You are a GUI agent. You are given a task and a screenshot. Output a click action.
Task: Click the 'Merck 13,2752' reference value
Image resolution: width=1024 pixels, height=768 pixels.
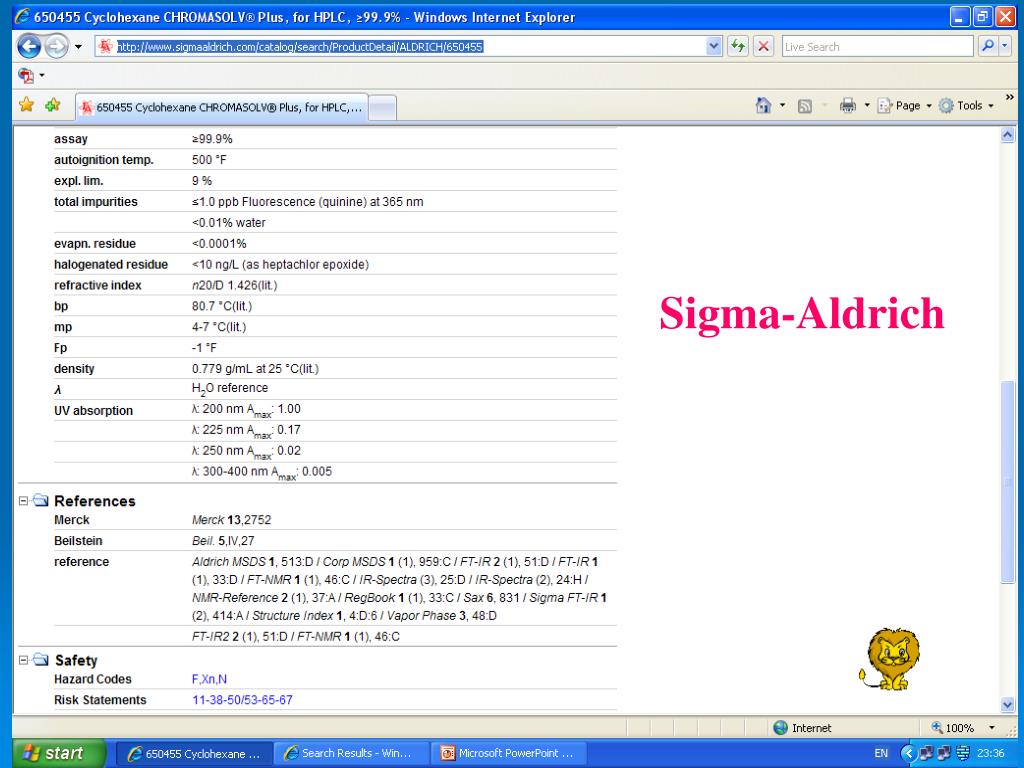coord(231,520)
